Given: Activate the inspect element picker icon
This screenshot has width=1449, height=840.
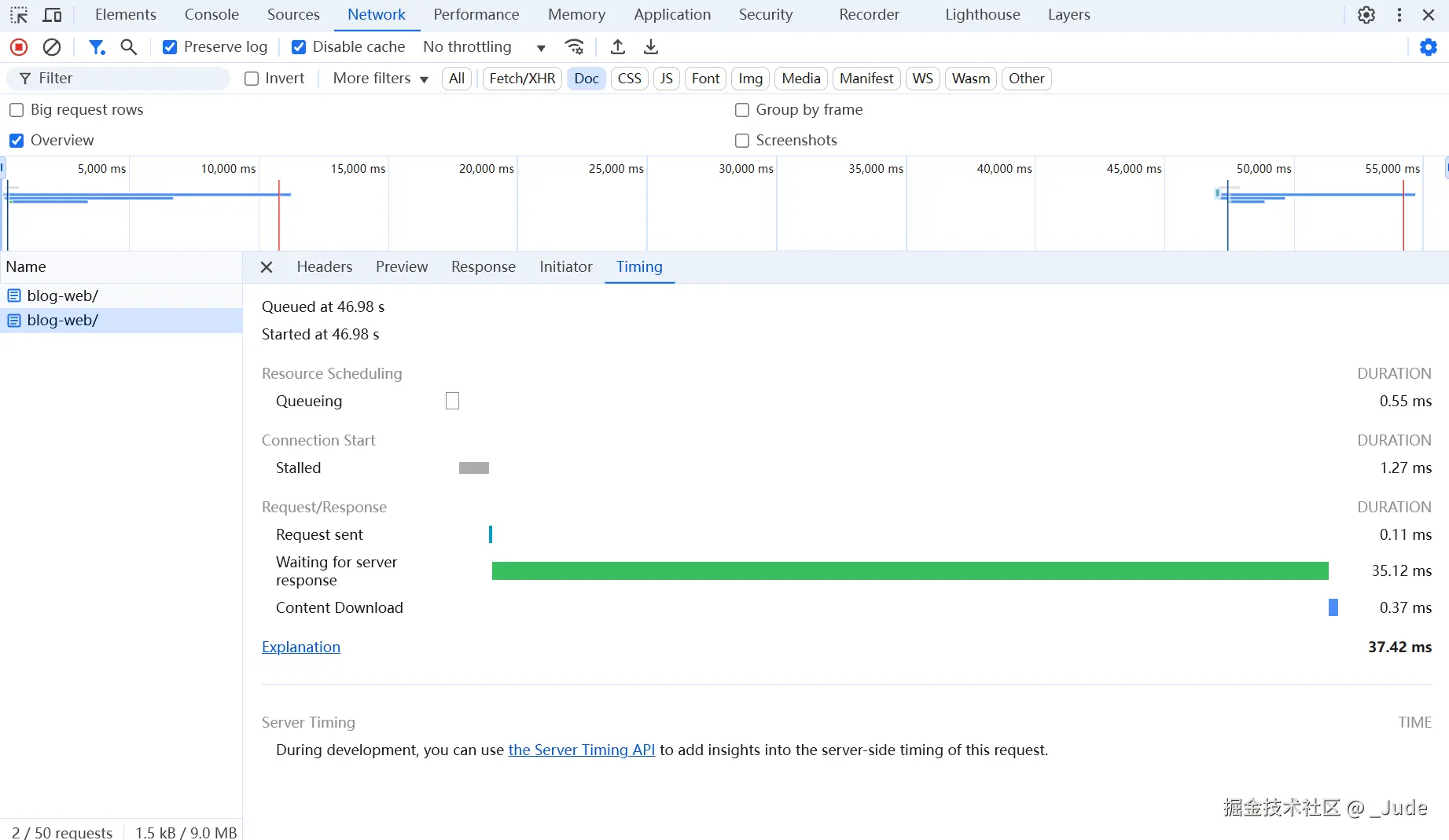Looking at the screenshot, I should (19, 15).
